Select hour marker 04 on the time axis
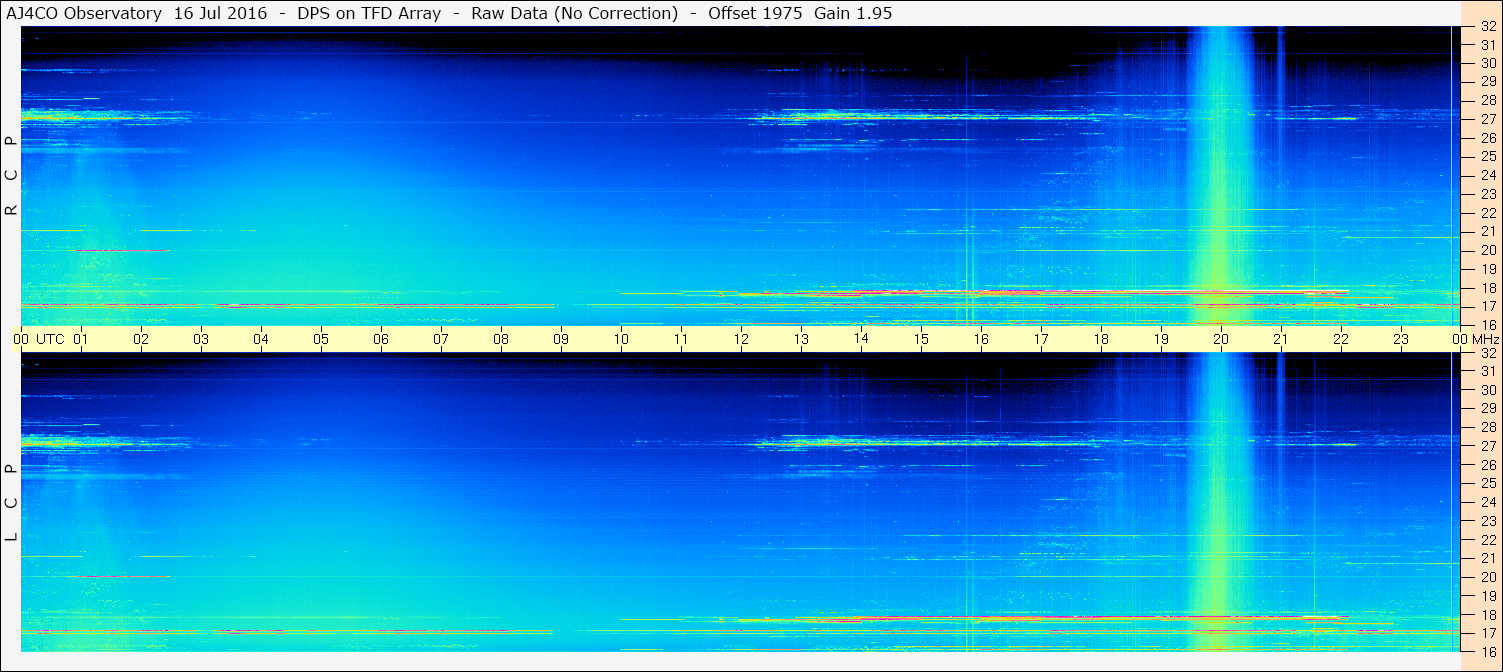This screenshot has width=1503, height=672. 261,339
